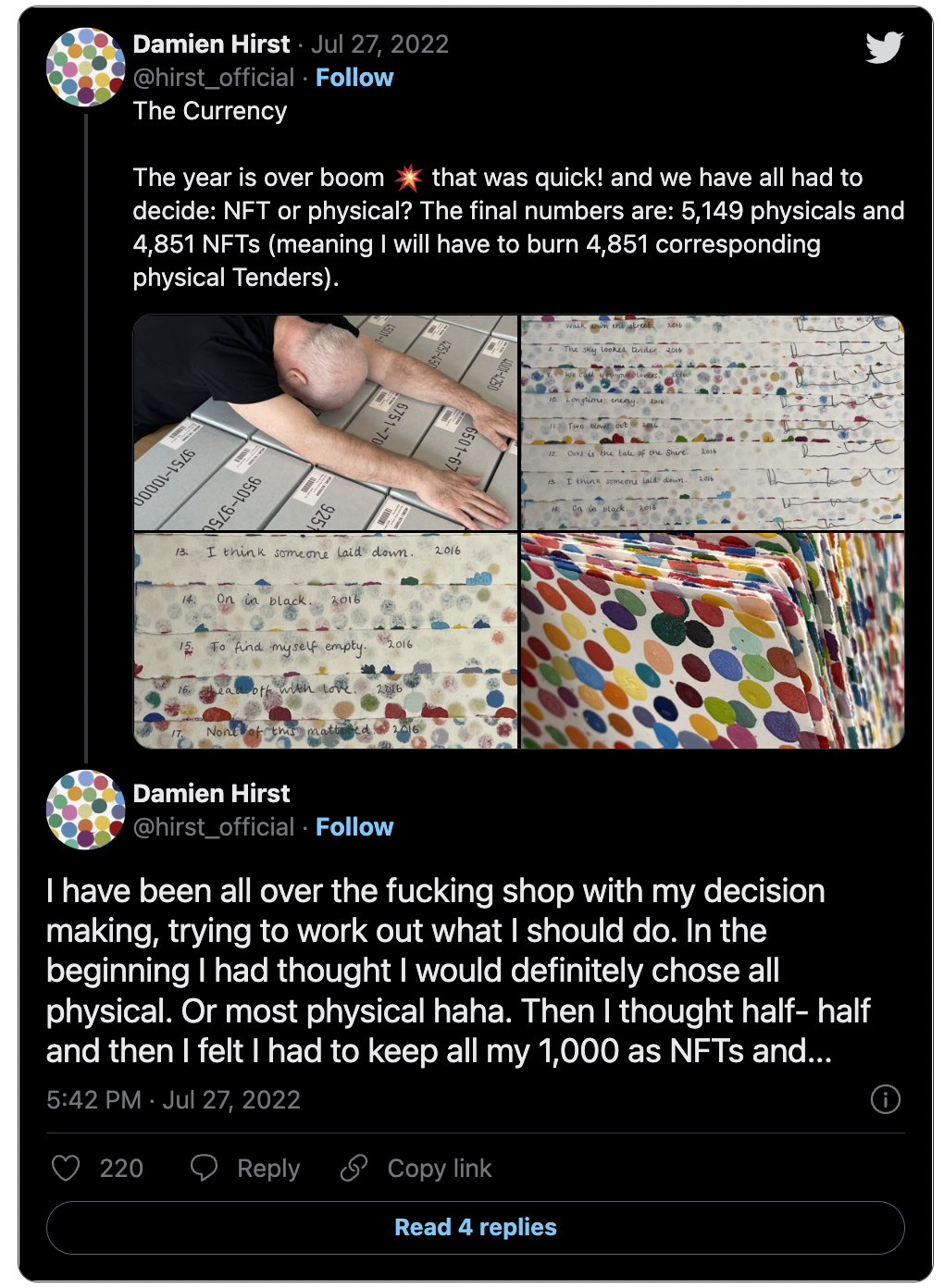The image size is (944, 1288).
Task: Open the Jul 27, 2022 date link
Action: (379, 44)
